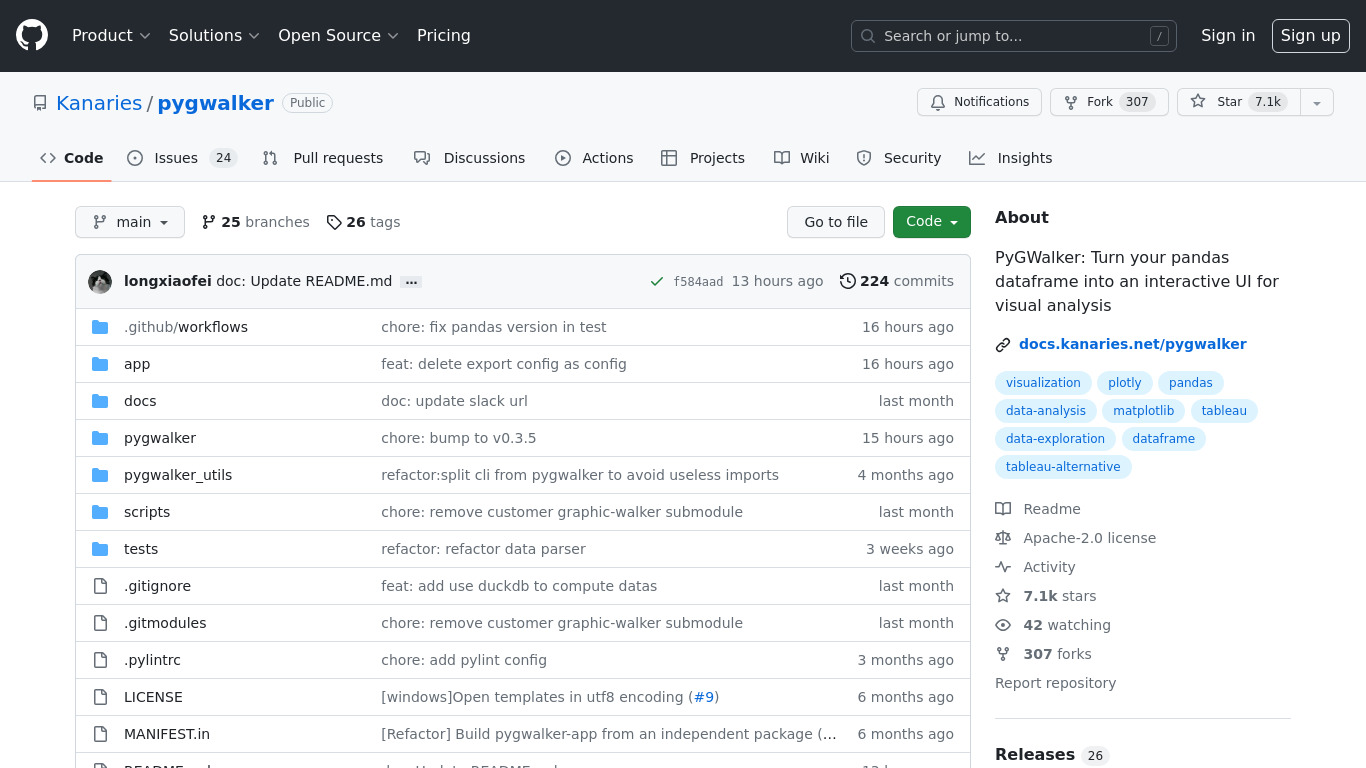Open the Star lists dropdown arrow
1366x768 pixels.
[1317, 102]
